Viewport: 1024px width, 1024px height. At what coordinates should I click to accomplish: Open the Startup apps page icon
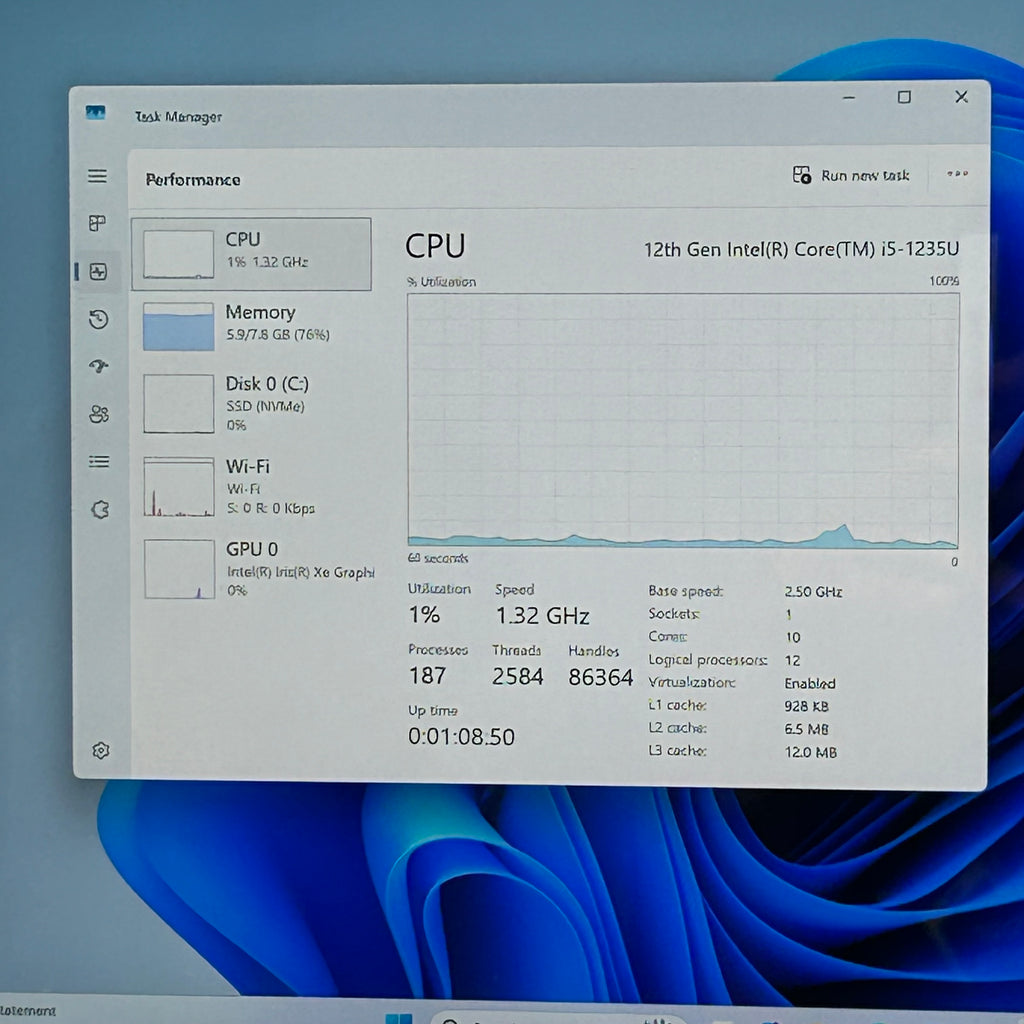coord(99,366)
